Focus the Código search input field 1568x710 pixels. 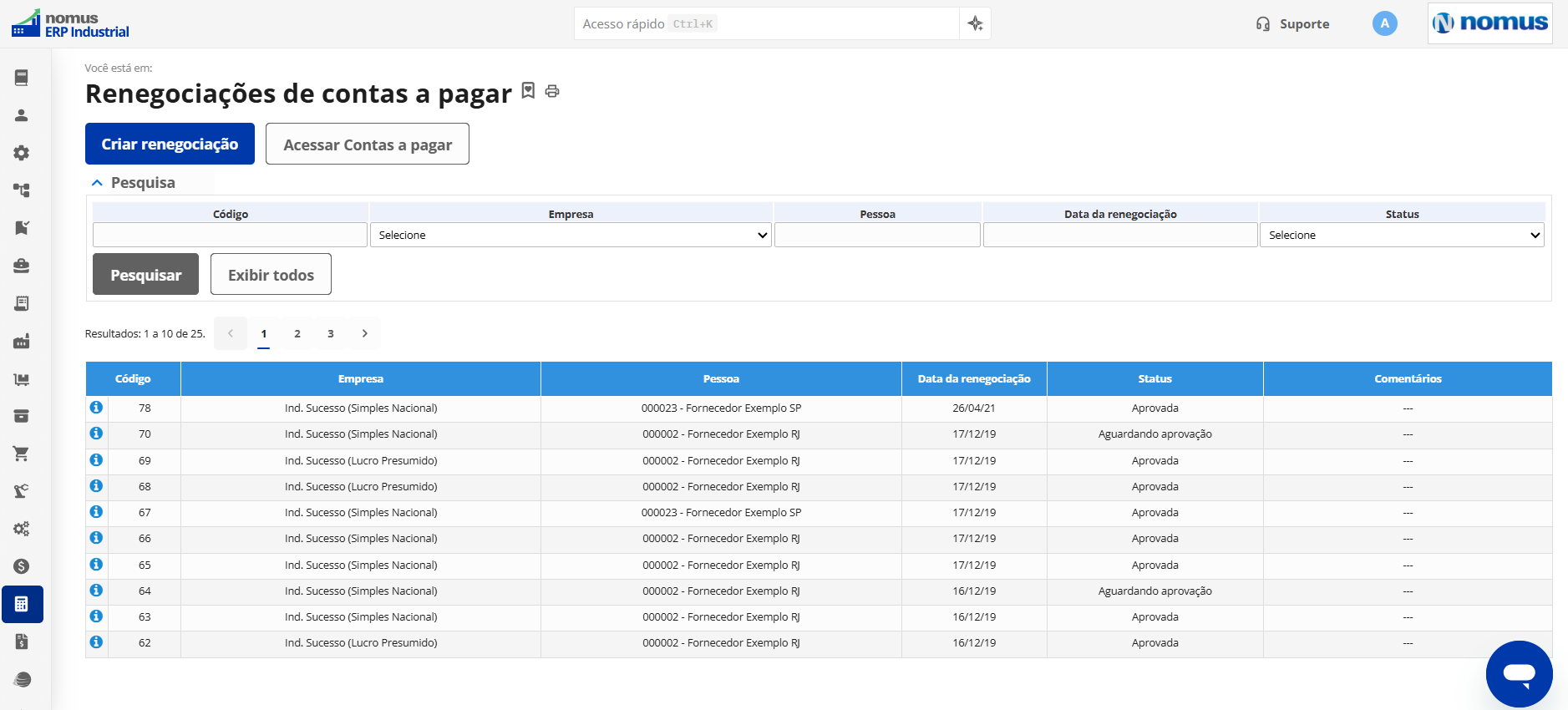(230, 235)
